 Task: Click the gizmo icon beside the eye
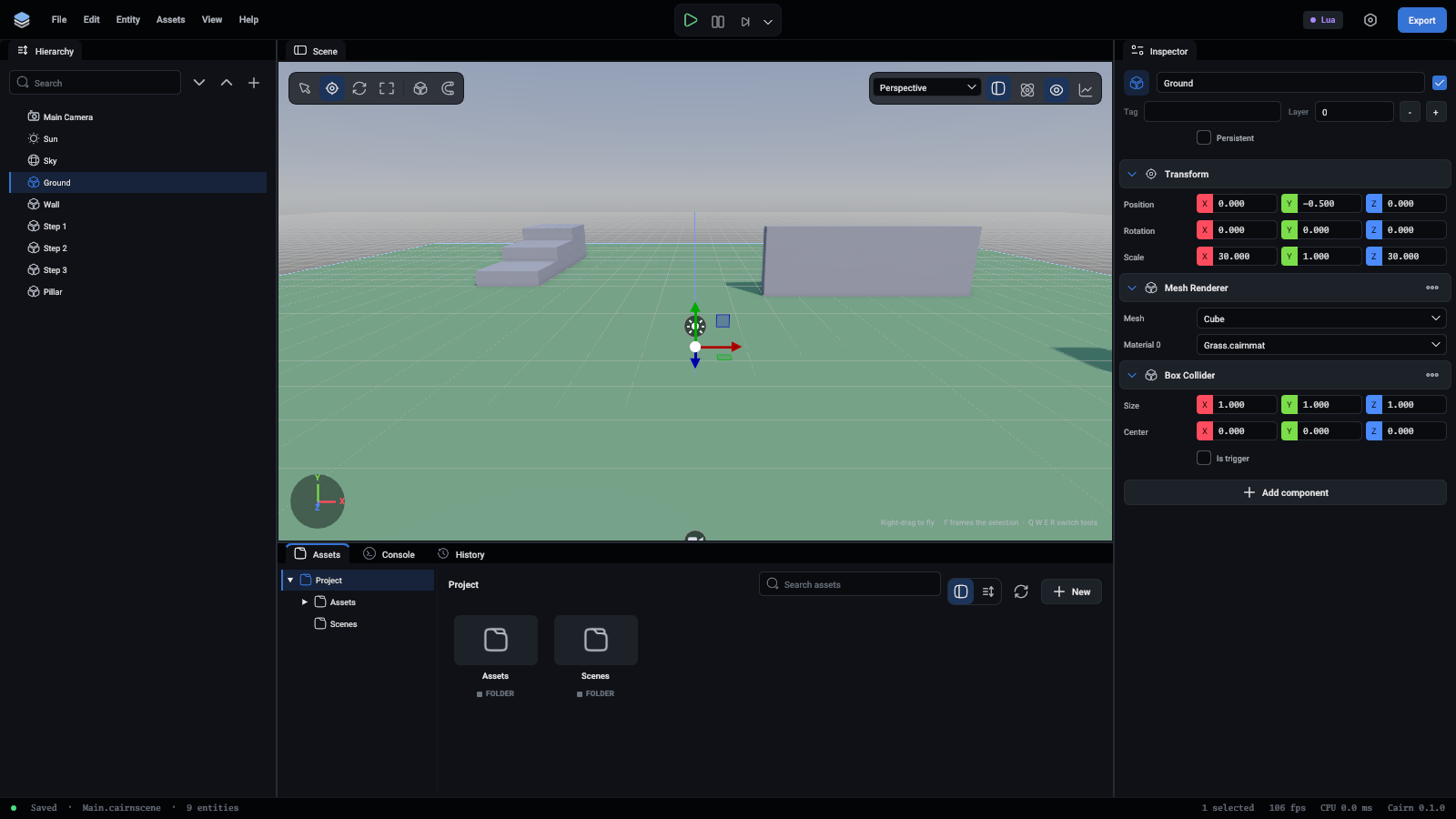(x=1027, y=89)
